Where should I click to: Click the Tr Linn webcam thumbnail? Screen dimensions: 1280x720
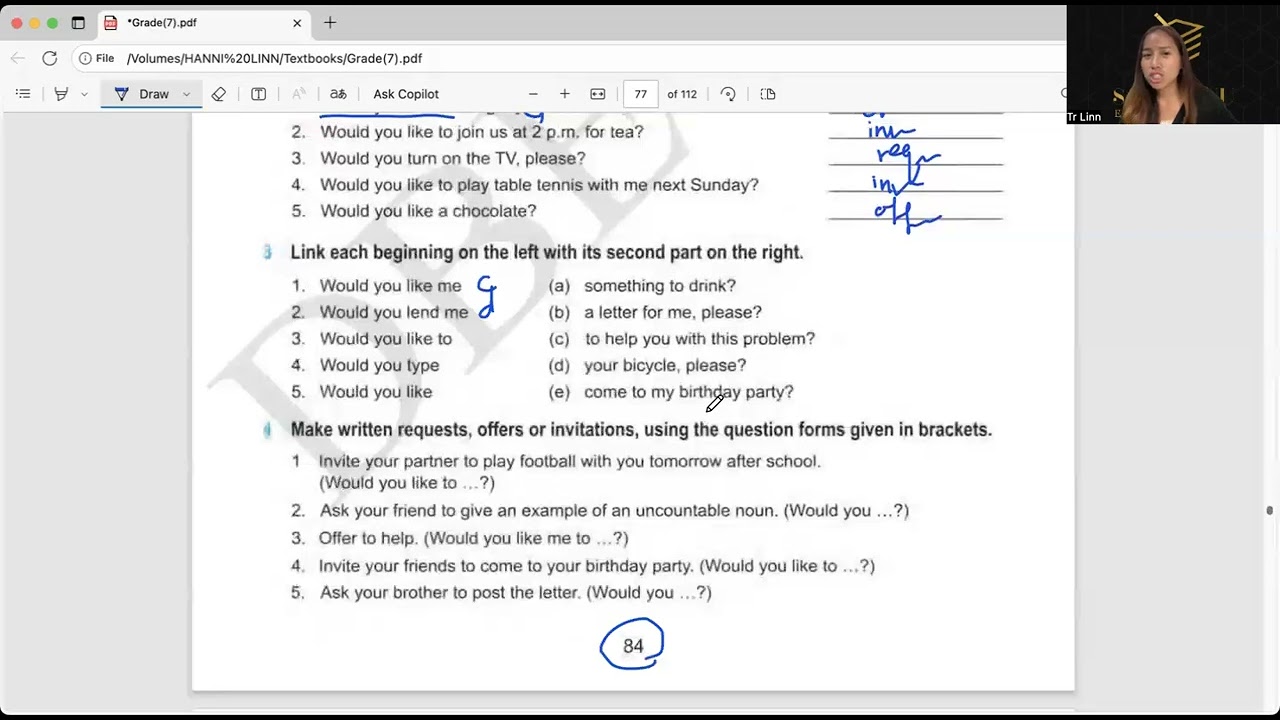[1173, 64]
